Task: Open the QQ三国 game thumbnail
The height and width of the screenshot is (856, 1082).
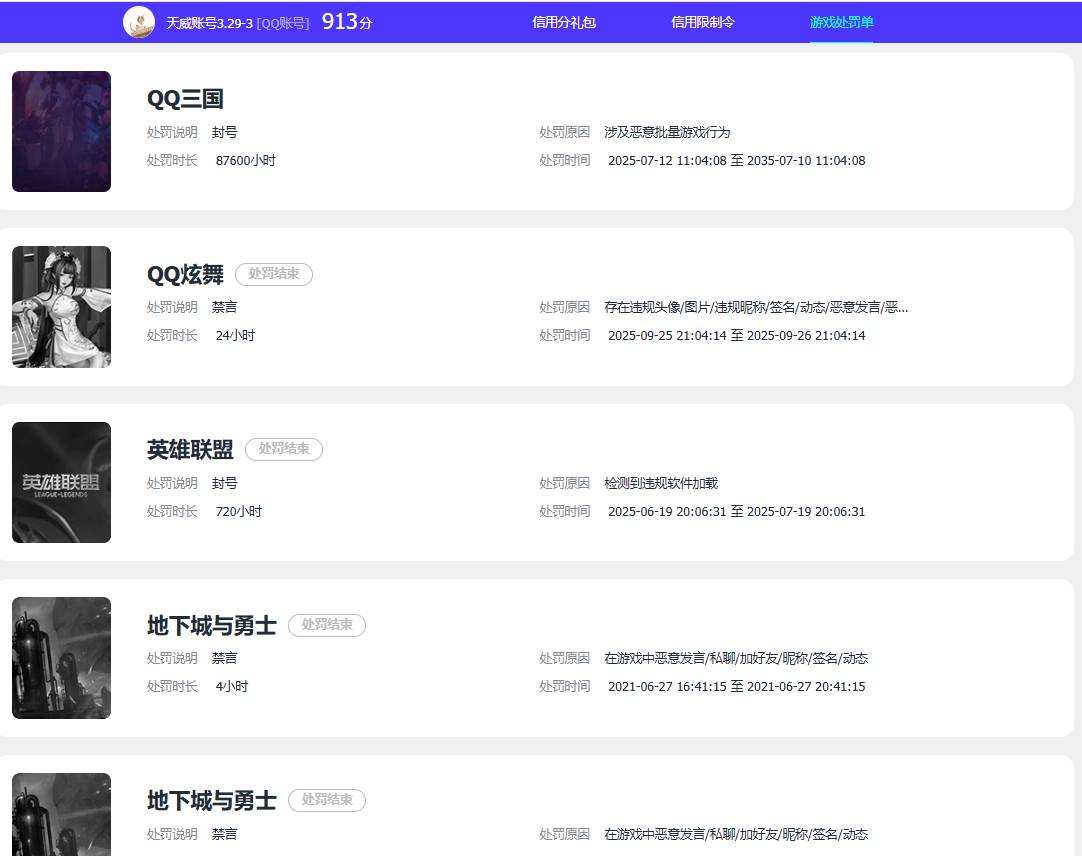Action: pyautogui.click(x=61, y=131)
